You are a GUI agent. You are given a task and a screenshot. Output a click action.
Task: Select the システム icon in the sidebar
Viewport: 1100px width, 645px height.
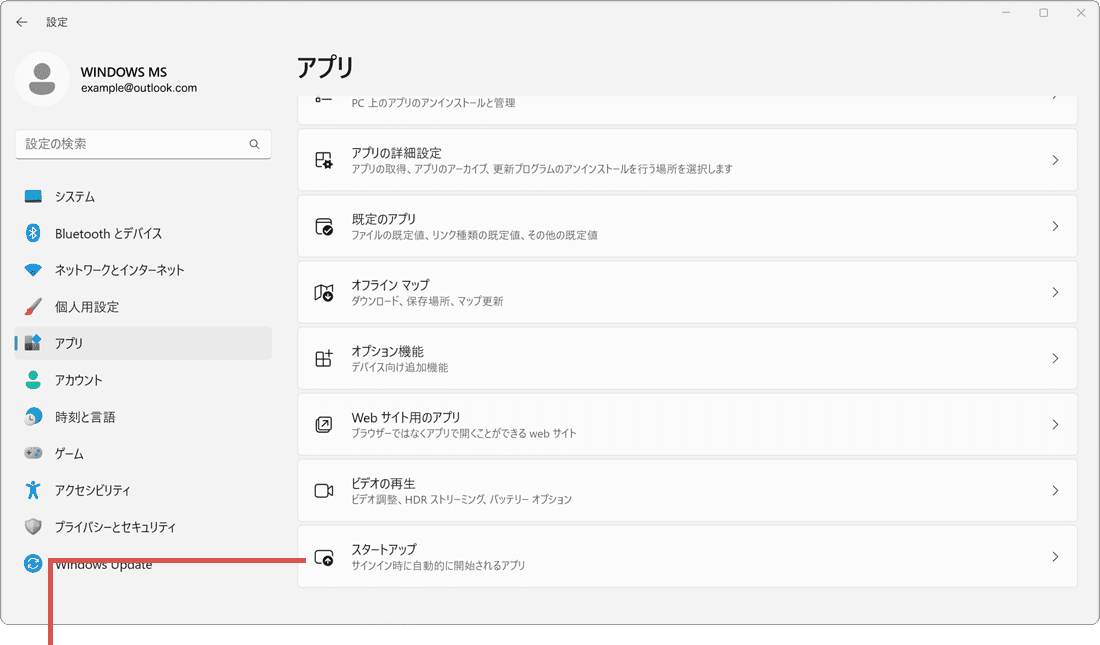tap(28, 196)
